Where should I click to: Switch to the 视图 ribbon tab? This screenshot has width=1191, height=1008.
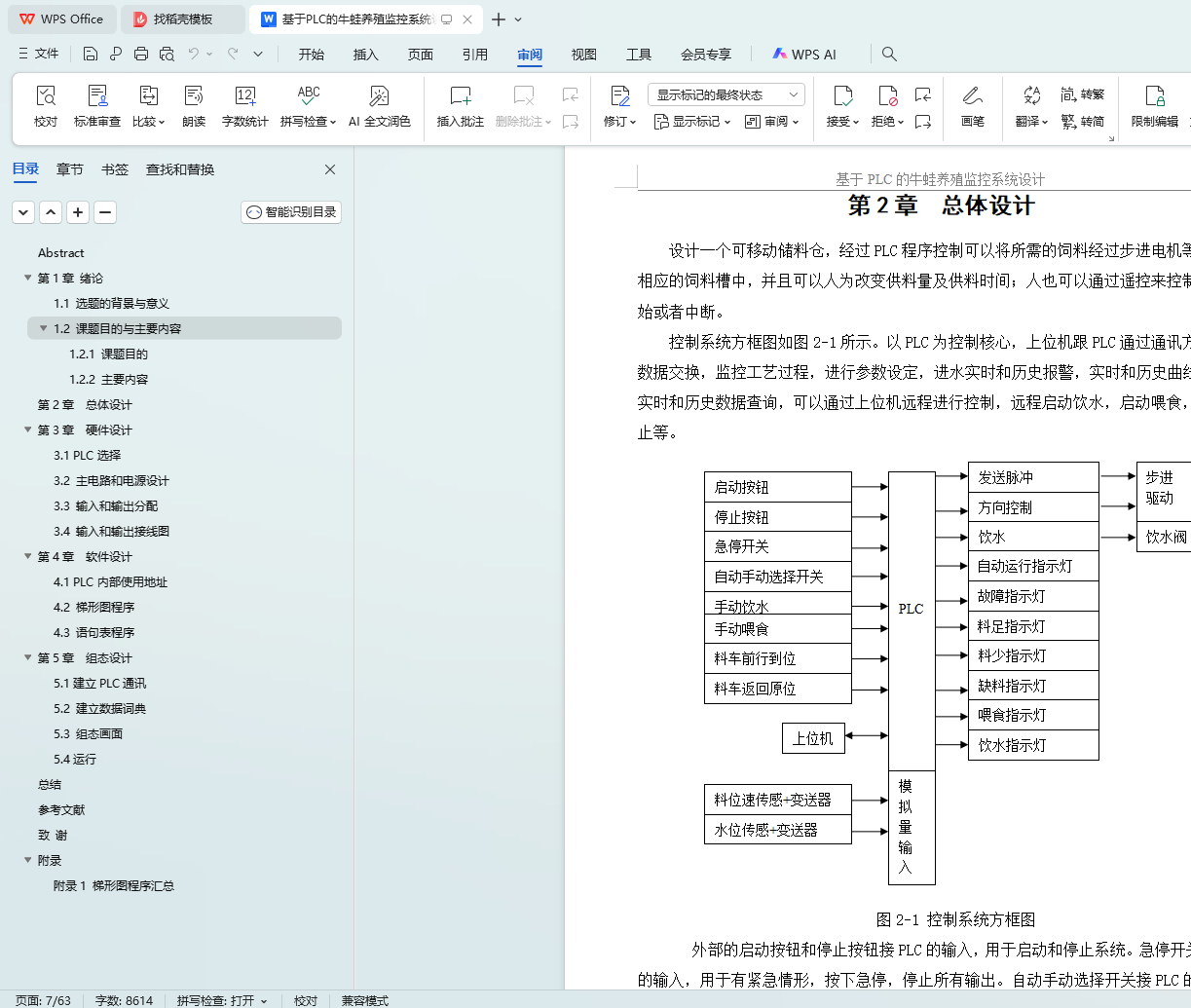[584, 55]
